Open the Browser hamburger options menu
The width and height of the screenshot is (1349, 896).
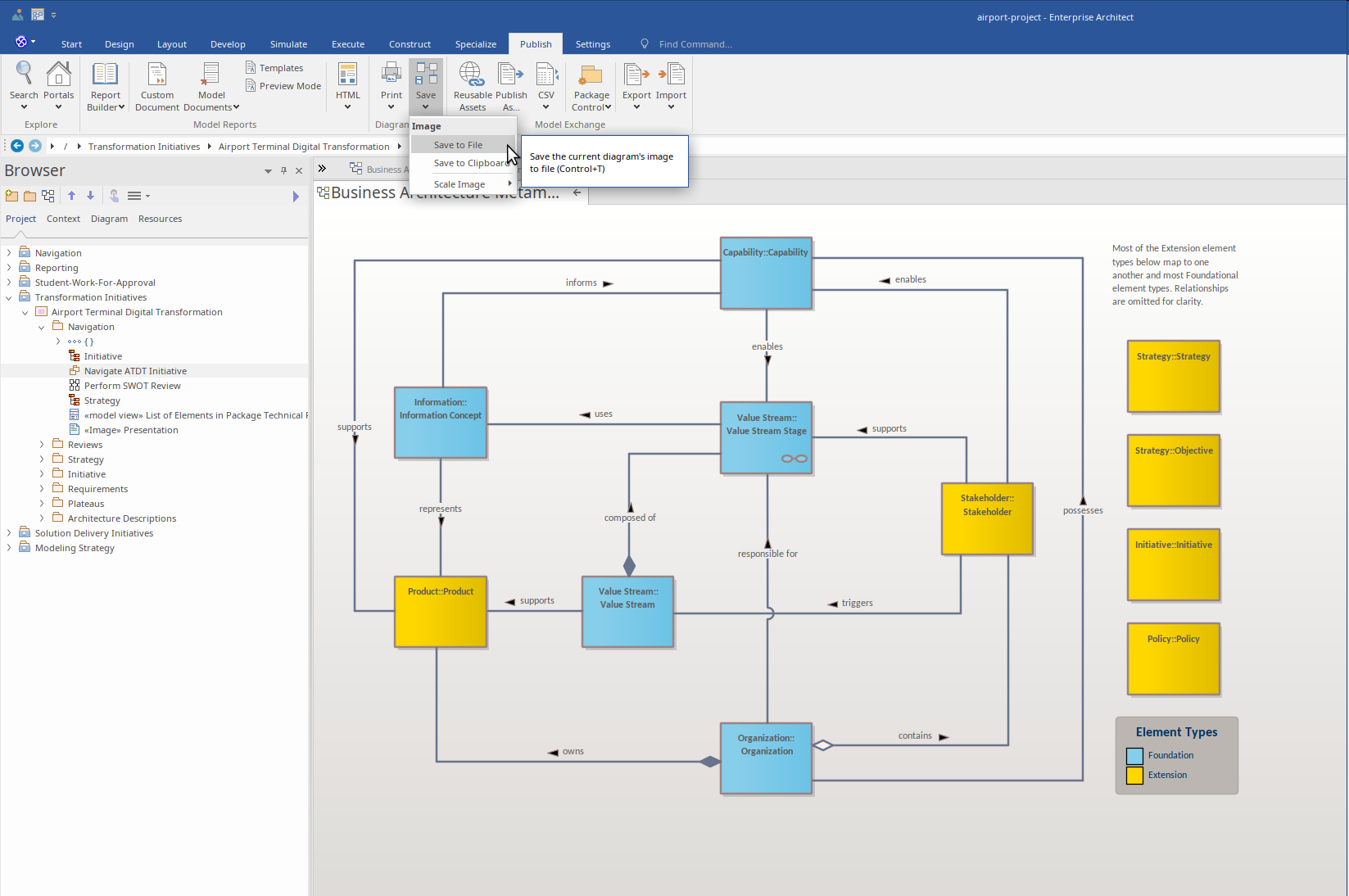[138, 196]
